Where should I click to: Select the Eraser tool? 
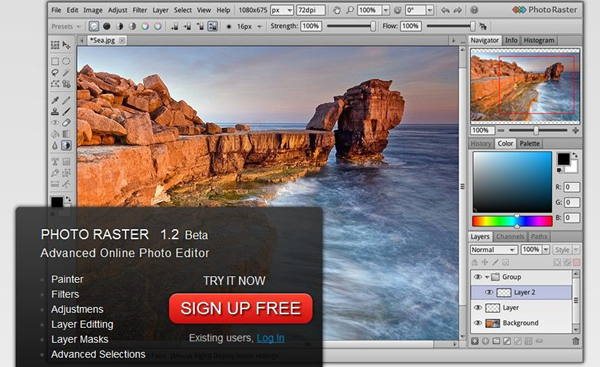(x=66, y=122)
